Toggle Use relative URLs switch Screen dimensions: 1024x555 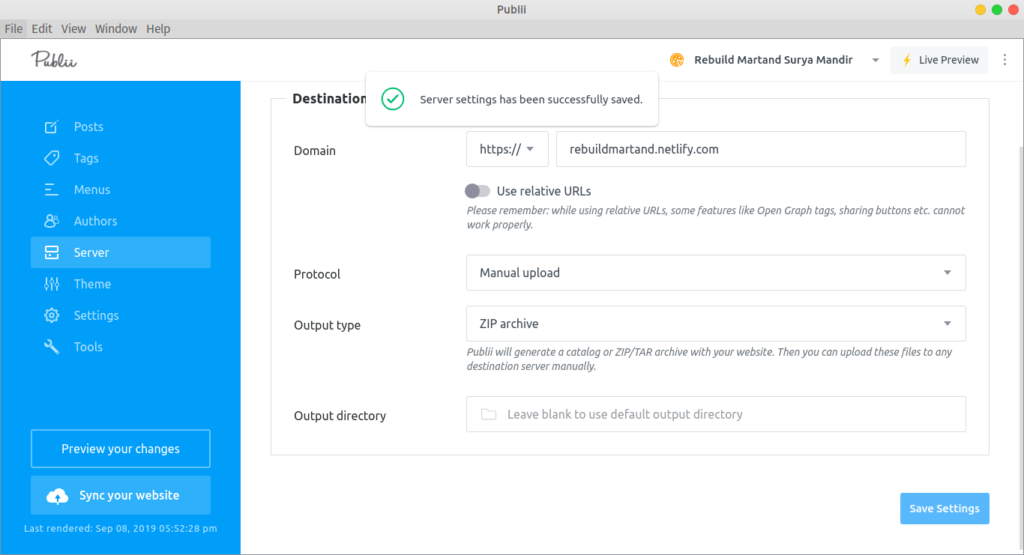[477, 191]
